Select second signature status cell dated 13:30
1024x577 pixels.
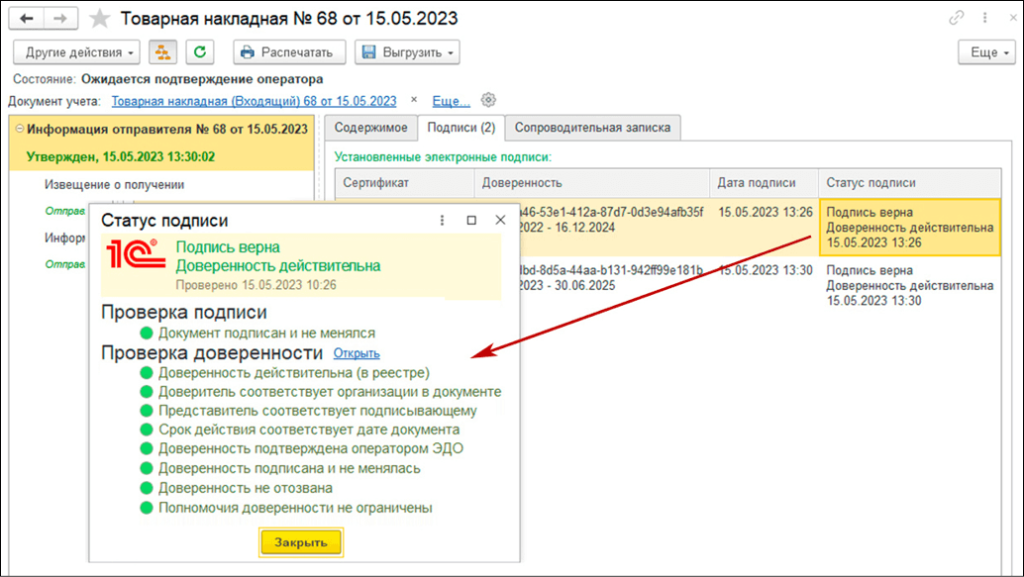coord(910,285)
